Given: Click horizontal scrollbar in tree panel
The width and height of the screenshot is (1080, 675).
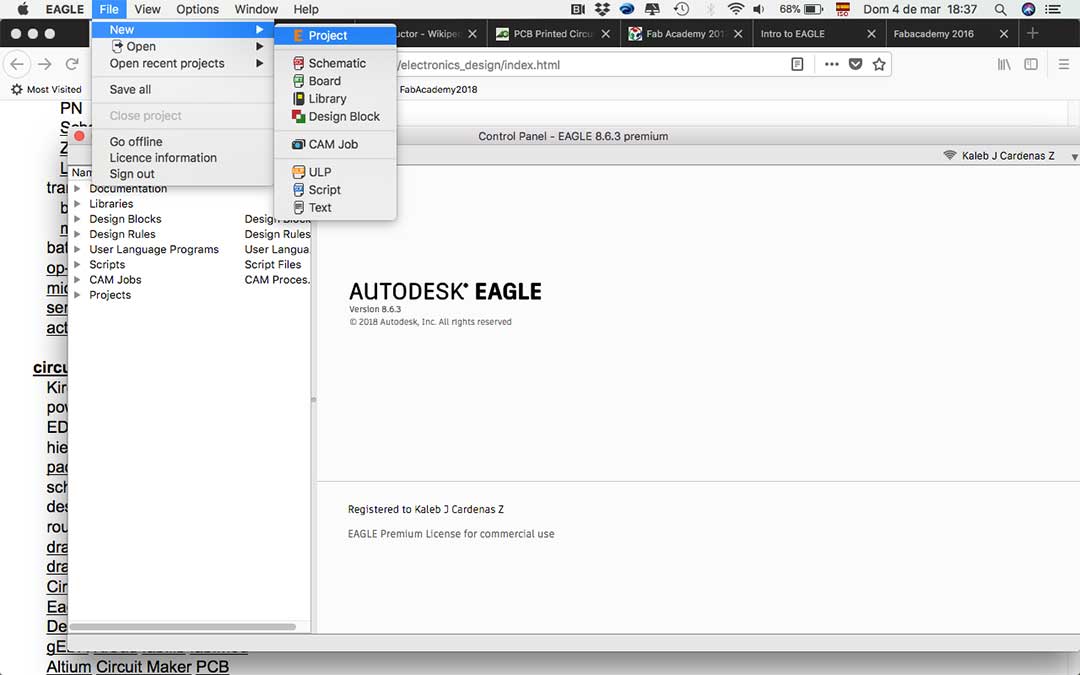Looking at the screenshot, I should point(183,627).
